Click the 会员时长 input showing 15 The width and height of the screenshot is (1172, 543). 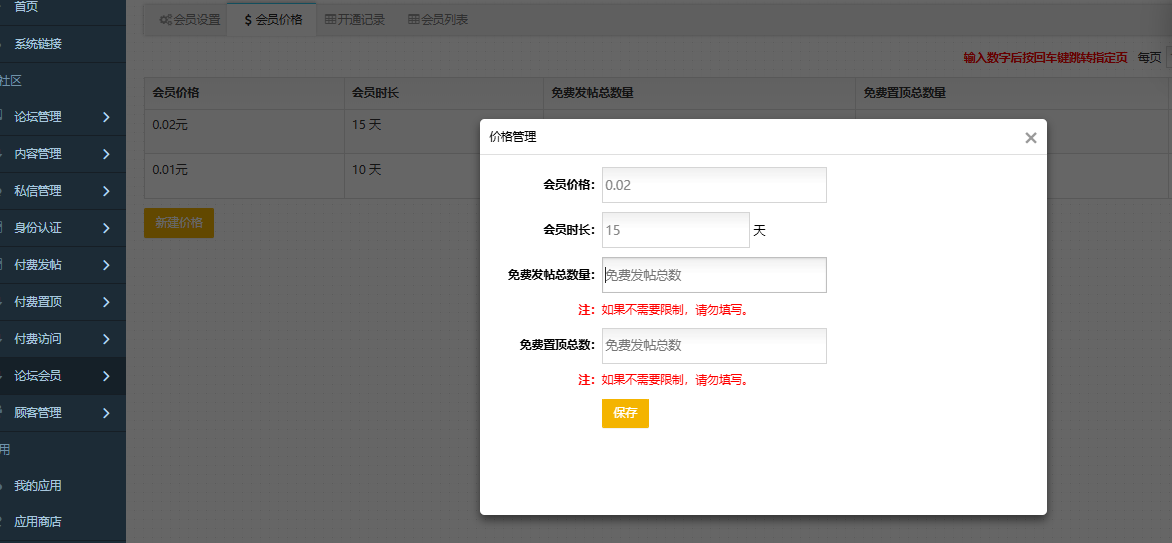[676, 230]
